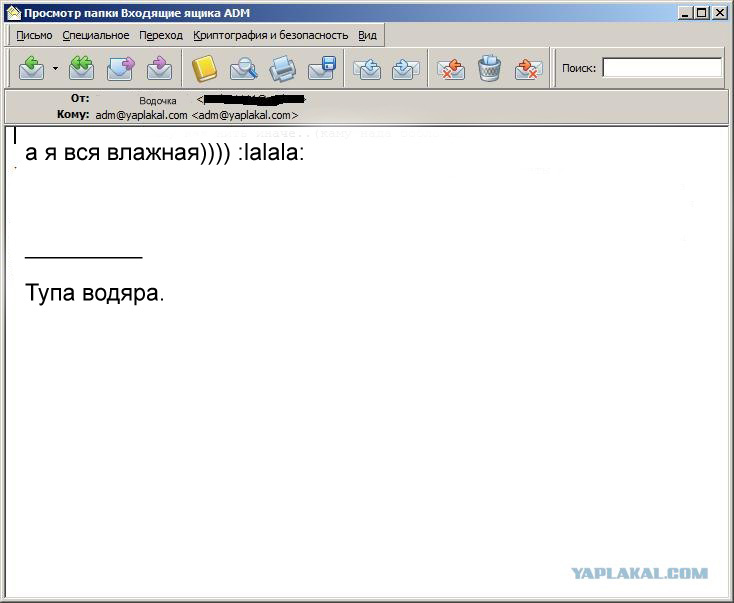Print the message with the printer icon

(283, 68)
